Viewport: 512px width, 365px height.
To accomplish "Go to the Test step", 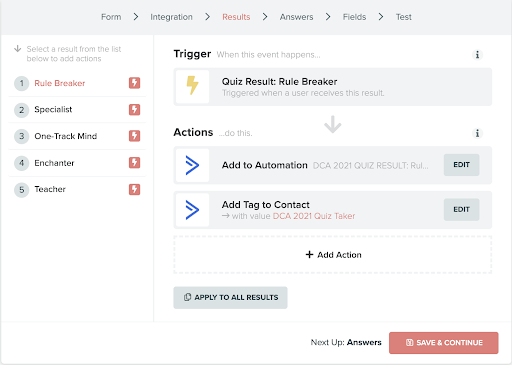I will [404, 17].
